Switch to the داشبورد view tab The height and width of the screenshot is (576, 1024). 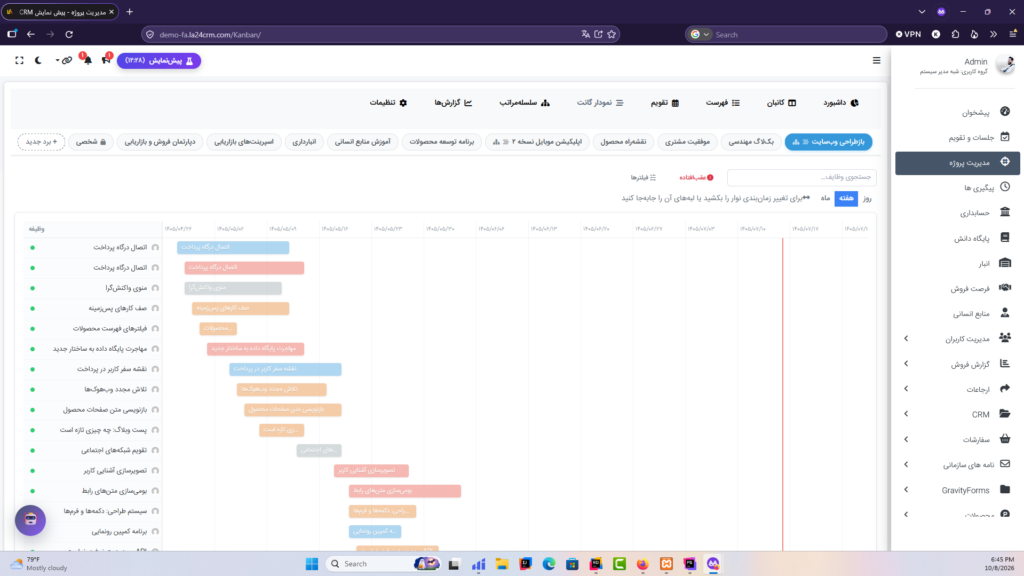840,103
